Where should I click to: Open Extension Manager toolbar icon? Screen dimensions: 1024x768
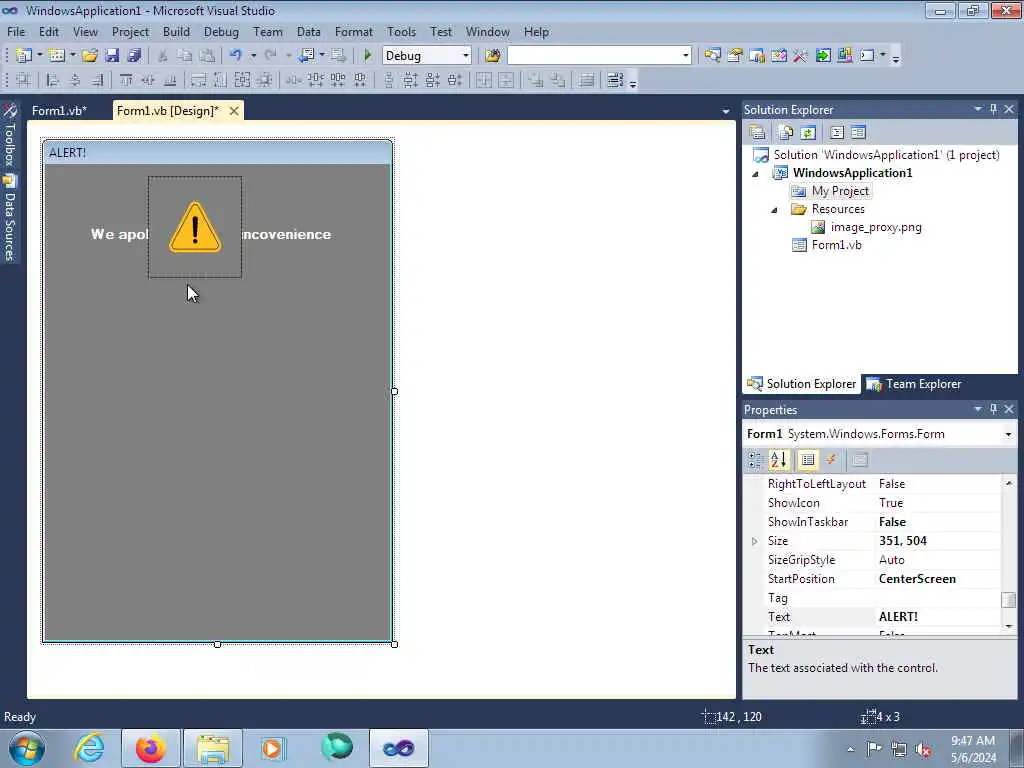844,56
